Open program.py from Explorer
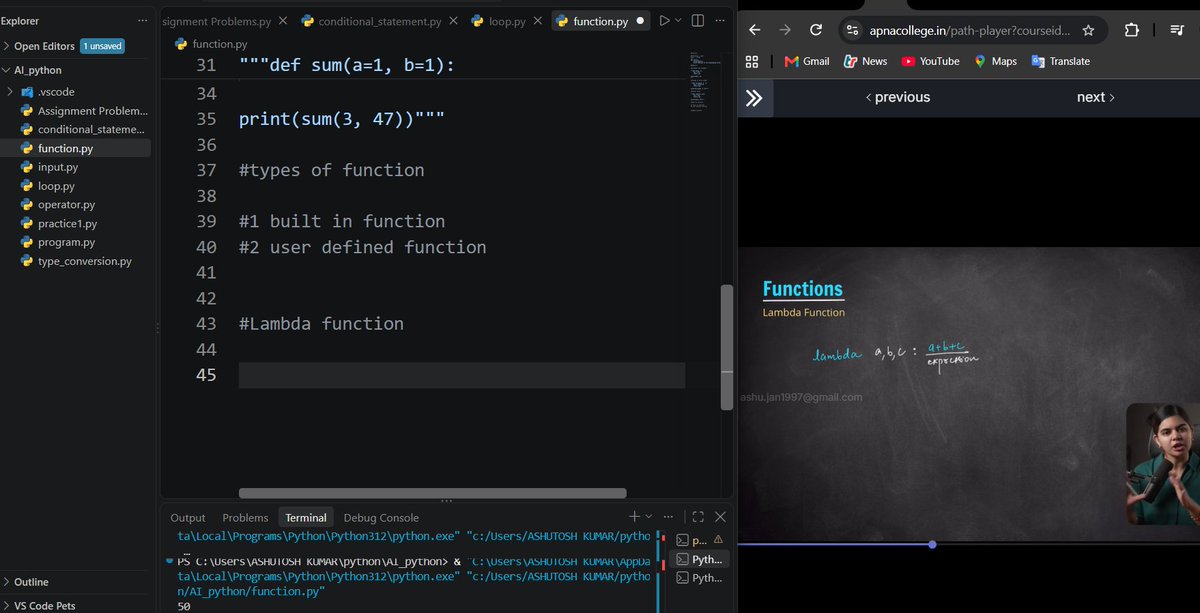The height and width of the screenshot is (613, 1200). 66,242
